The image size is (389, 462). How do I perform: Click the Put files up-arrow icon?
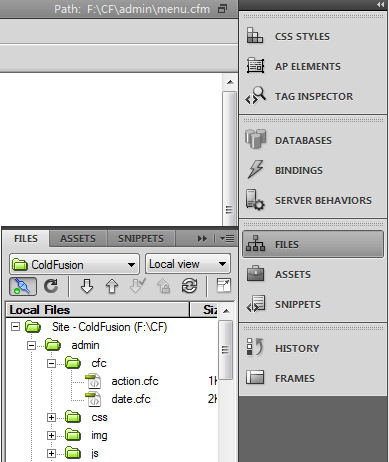point(112,286)
